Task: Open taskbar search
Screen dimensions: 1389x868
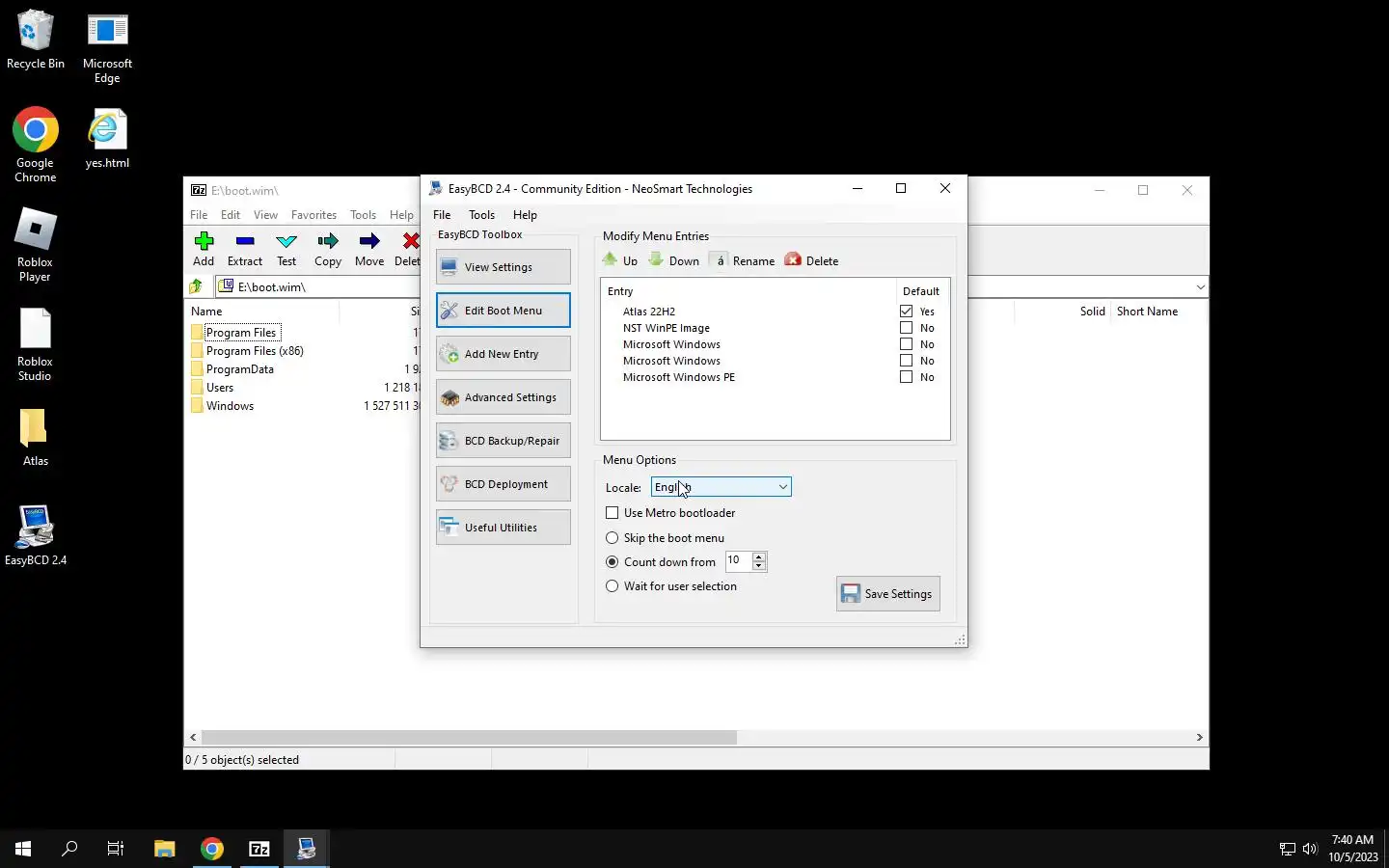Action: click(69, 849)
